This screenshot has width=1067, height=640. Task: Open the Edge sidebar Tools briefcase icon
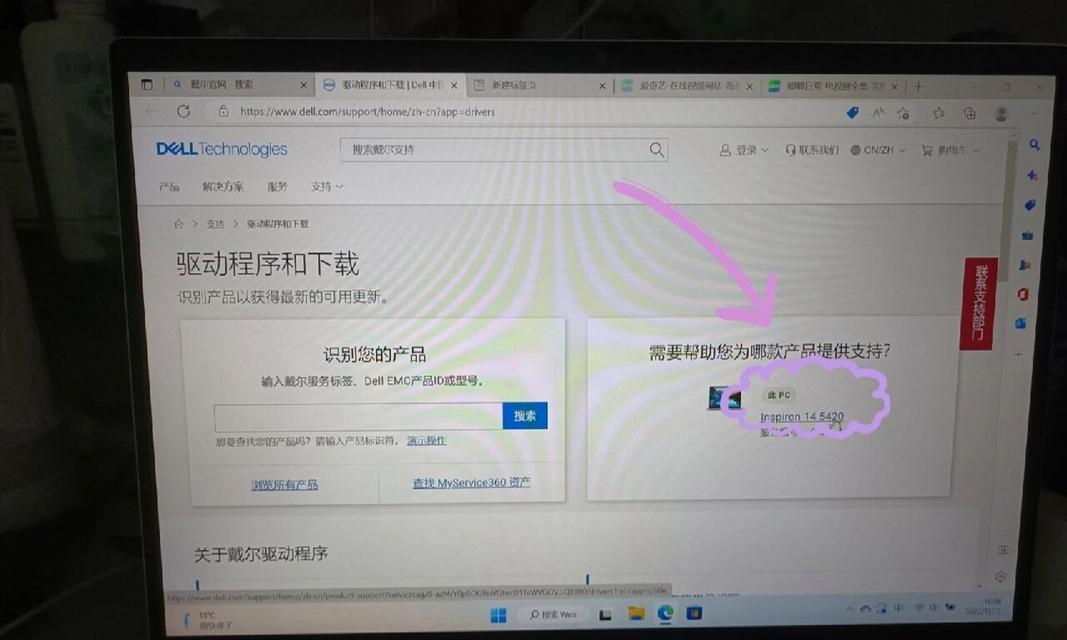coord(1028,235)
